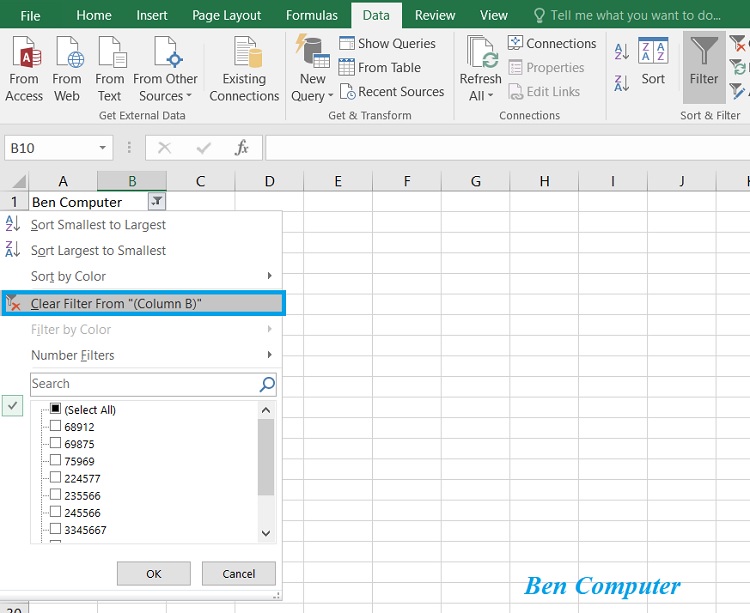Viewport: 750px width, 613px height.
Task: Check the 68912 value
Action: tap(55, 426)
